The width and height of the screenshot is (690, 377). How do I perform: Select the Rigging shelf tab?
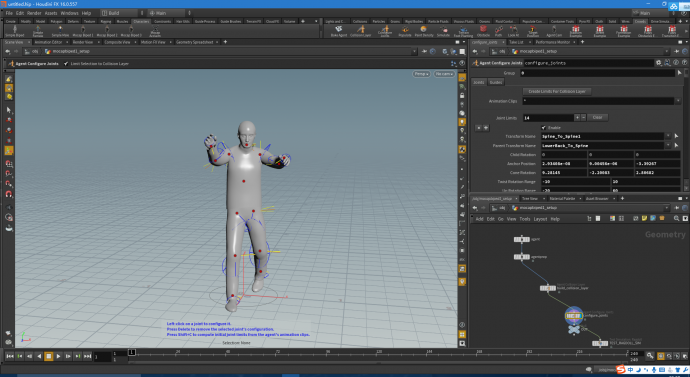[106, 21]
